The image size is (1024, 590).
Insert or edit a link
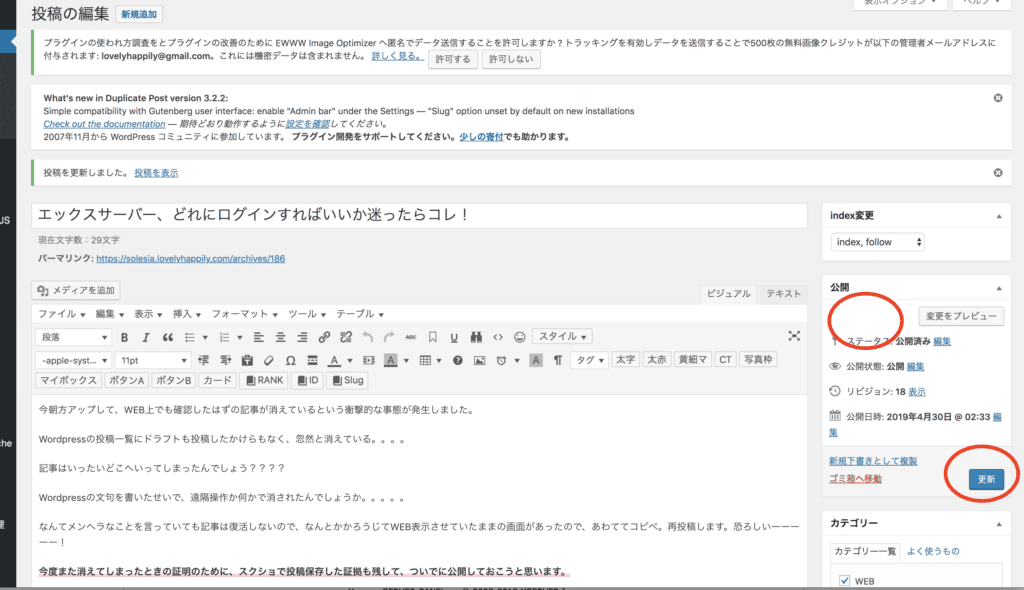tap(324, 337)
